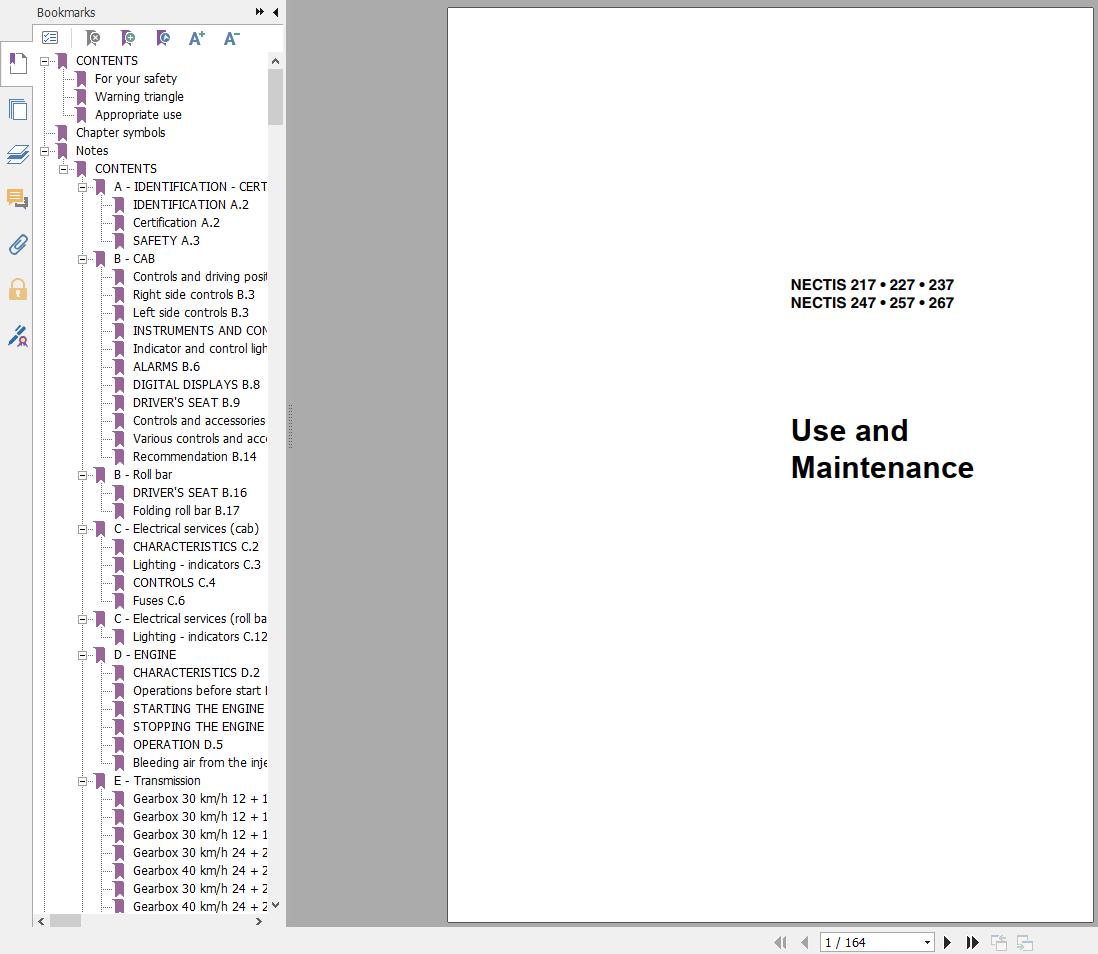Decrease bookmark font size
This screenshot has width=1098, height=954.
point(231,38)
